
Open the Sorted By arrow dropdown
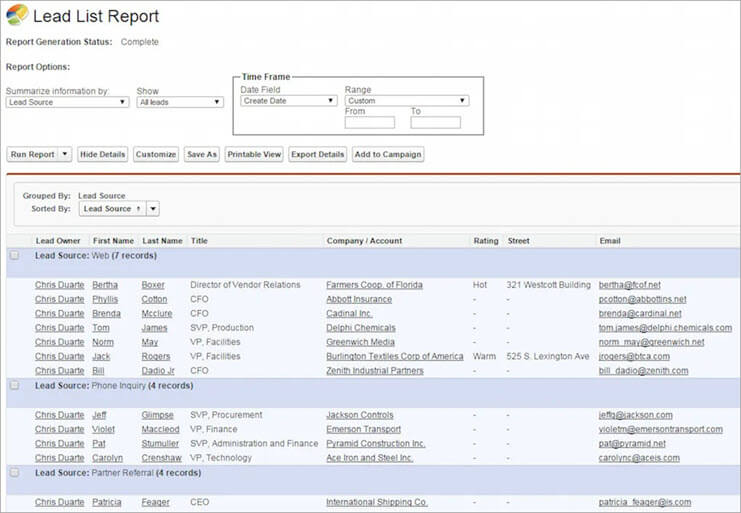click(153, 208)
